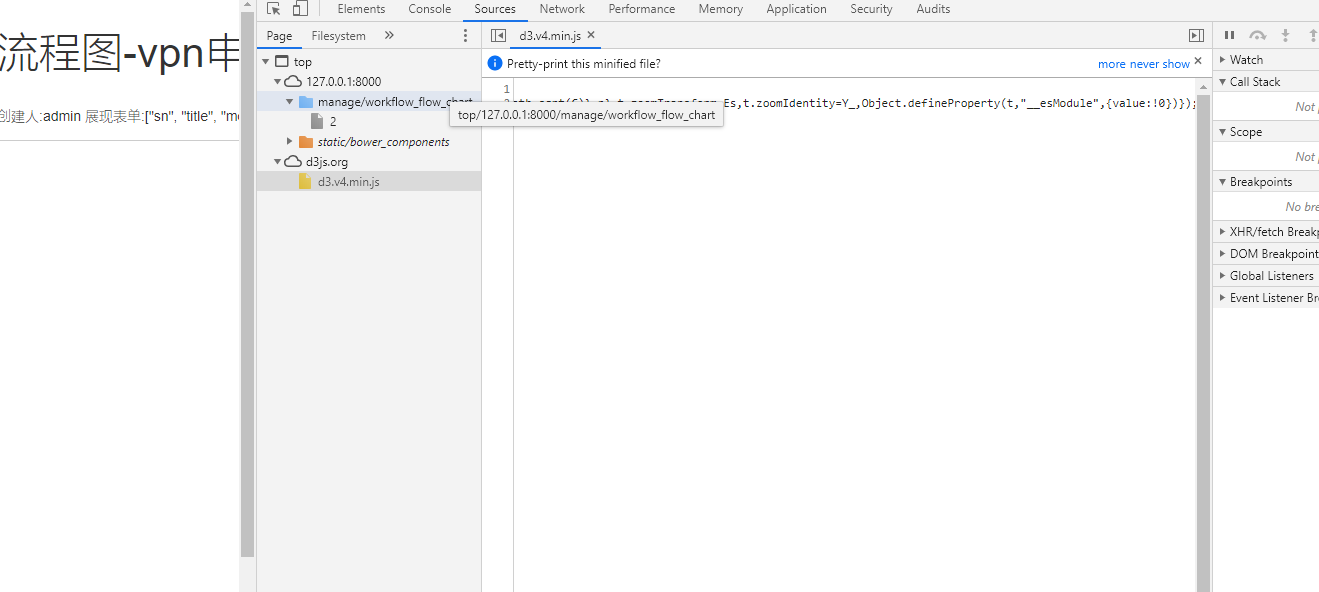The image size is (1319, 592).
Task: Click the webpage vertical scrollbar
Action: pos(248,284)
